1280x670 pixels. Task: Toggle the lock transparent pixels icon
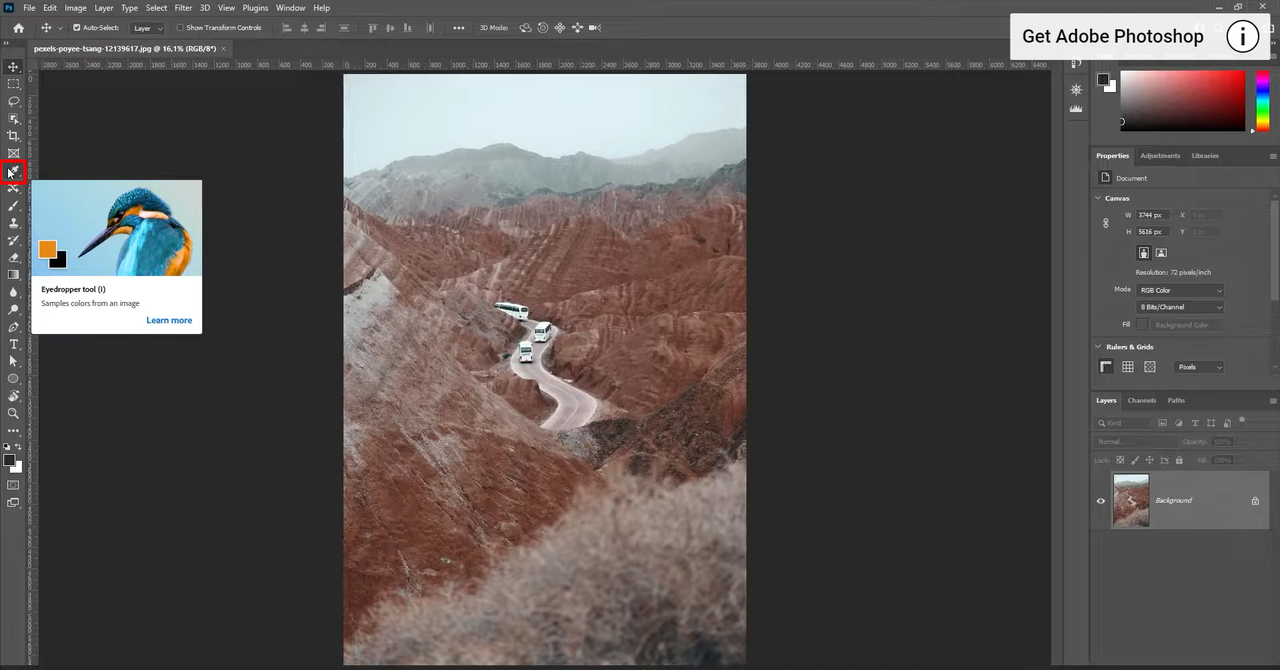pos(1120,460)
